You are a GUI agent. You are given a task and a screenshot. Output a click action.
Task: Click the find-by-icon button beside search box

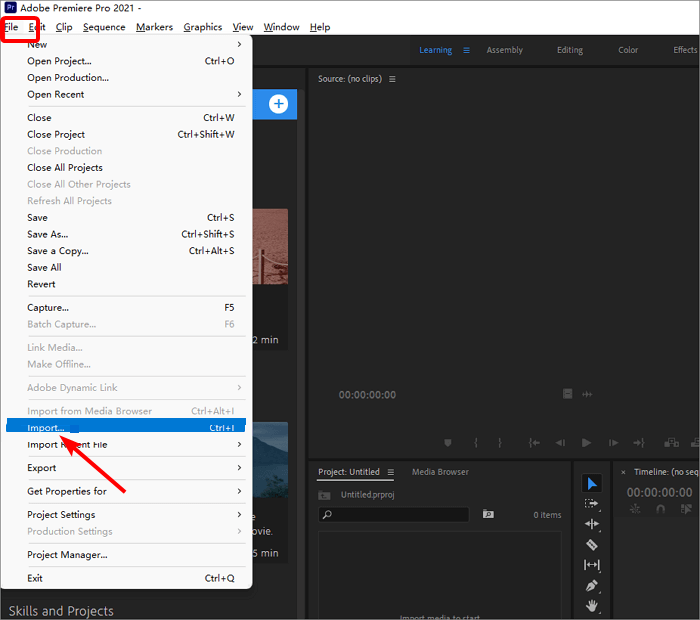point(488,514)
